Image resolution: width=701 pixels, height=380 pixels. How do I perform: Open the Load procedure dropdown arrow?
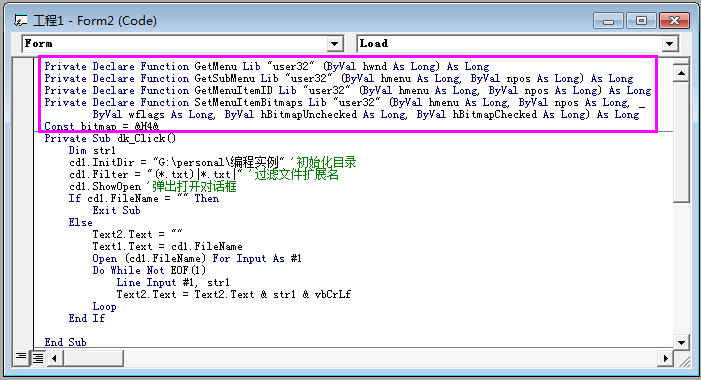click(669, 44)
